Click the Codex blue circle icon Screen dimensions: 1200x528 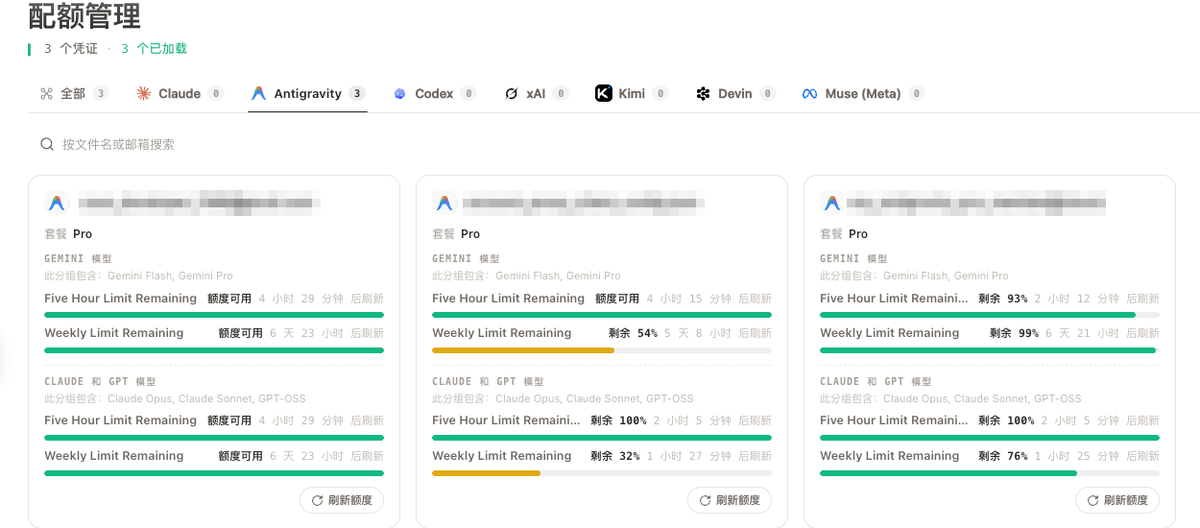click(x=400, y=94)
